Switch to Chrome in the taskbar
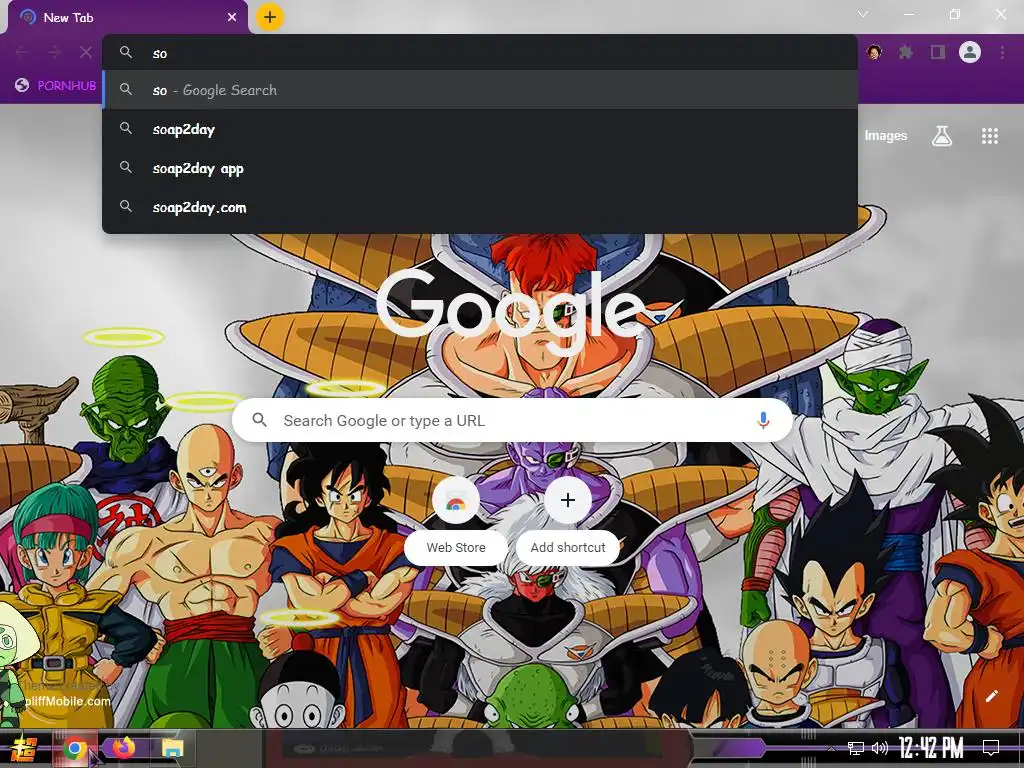The height and width of the screenshot is (768, 1024). coord(74,748)
